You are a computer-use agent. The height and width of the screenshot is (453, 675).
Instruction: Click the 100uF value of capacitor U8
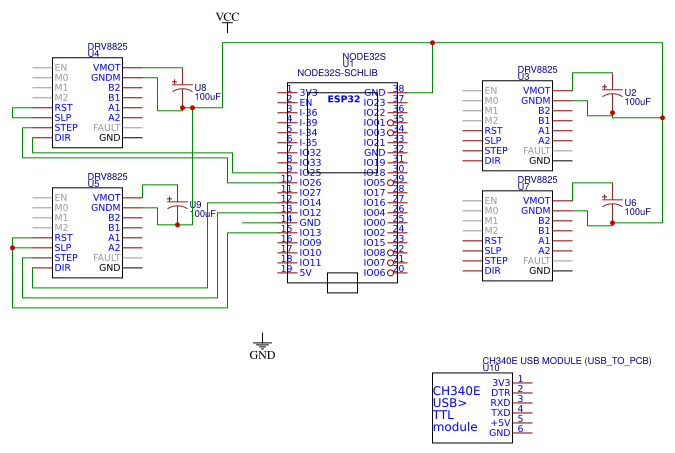coord(207,97)
